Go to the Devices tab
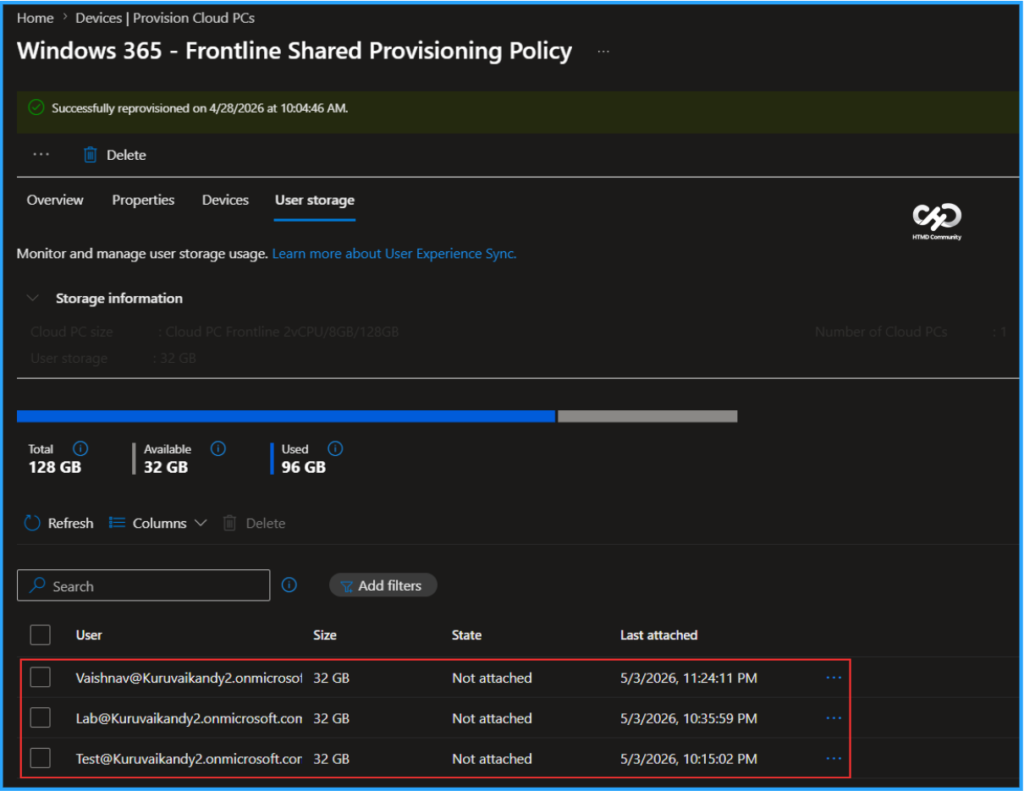The width and height of the screenshot is (1024, 791). coord(225,200)
